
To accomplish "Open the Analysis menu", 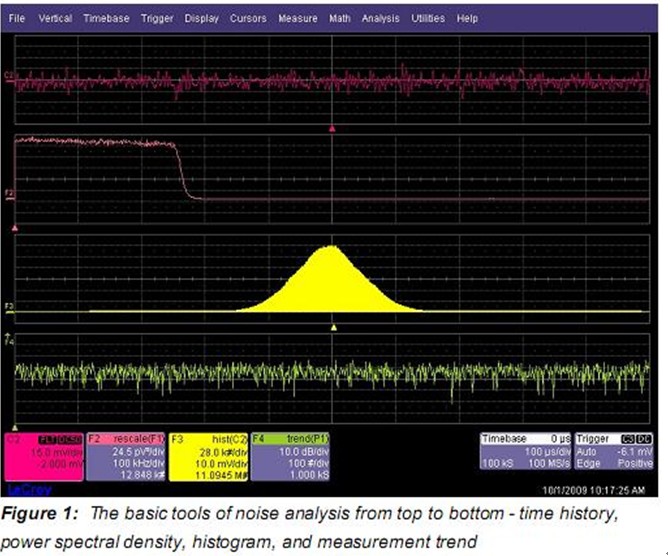I will [380, 19].
